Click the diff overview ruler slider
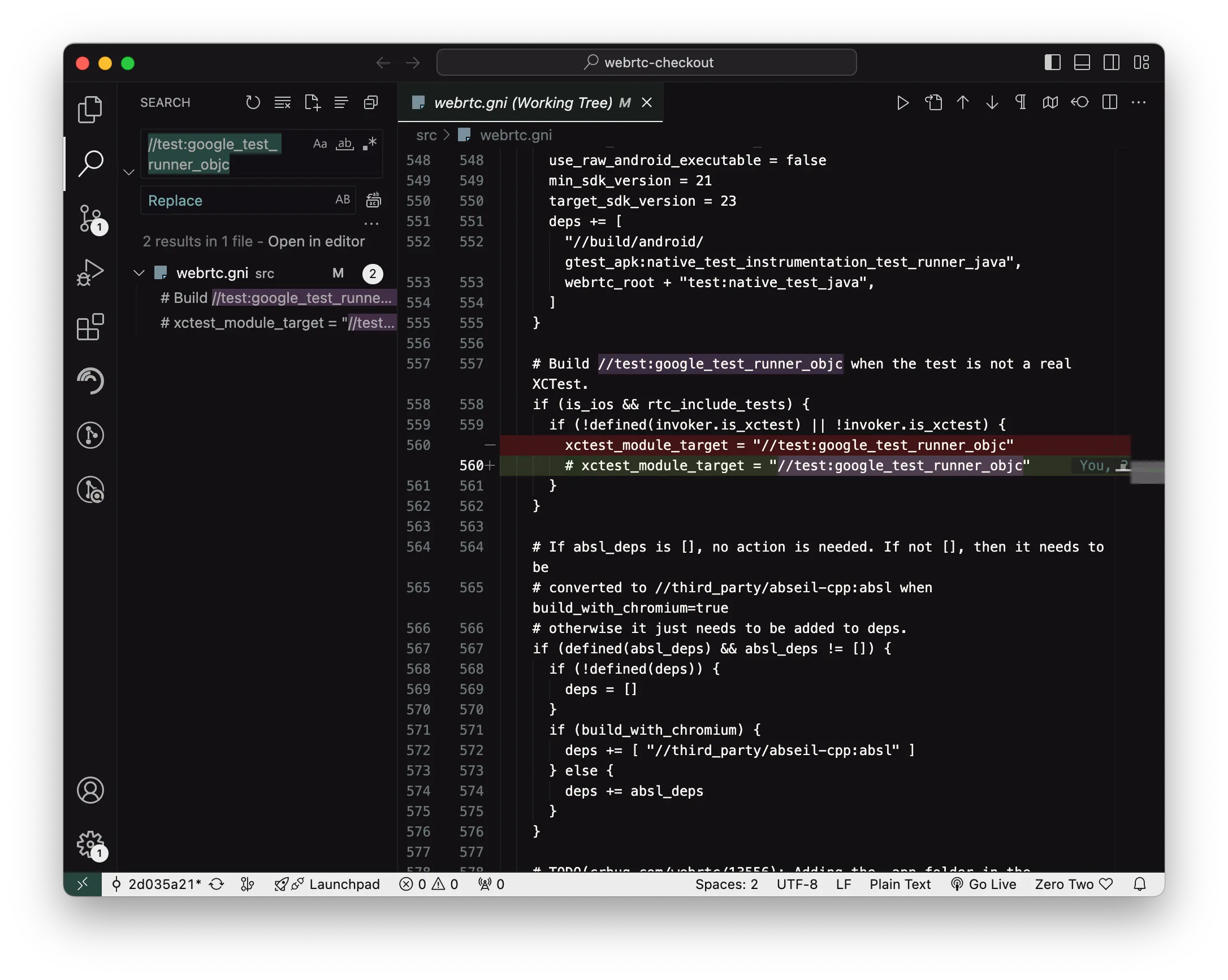This screenshot has width=1228, height=980. 1147,472
